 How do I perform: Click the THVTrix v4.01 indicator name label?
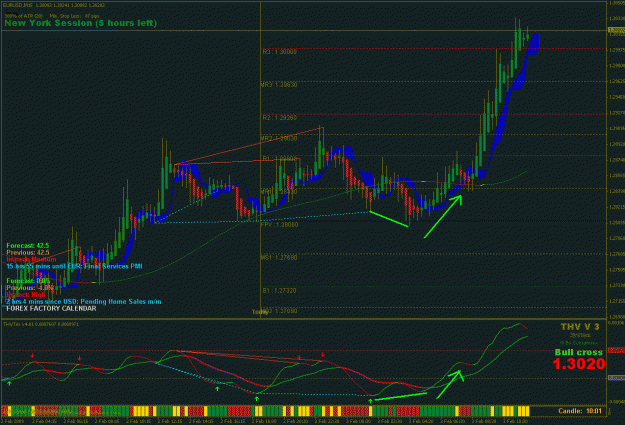coord(41,324)
